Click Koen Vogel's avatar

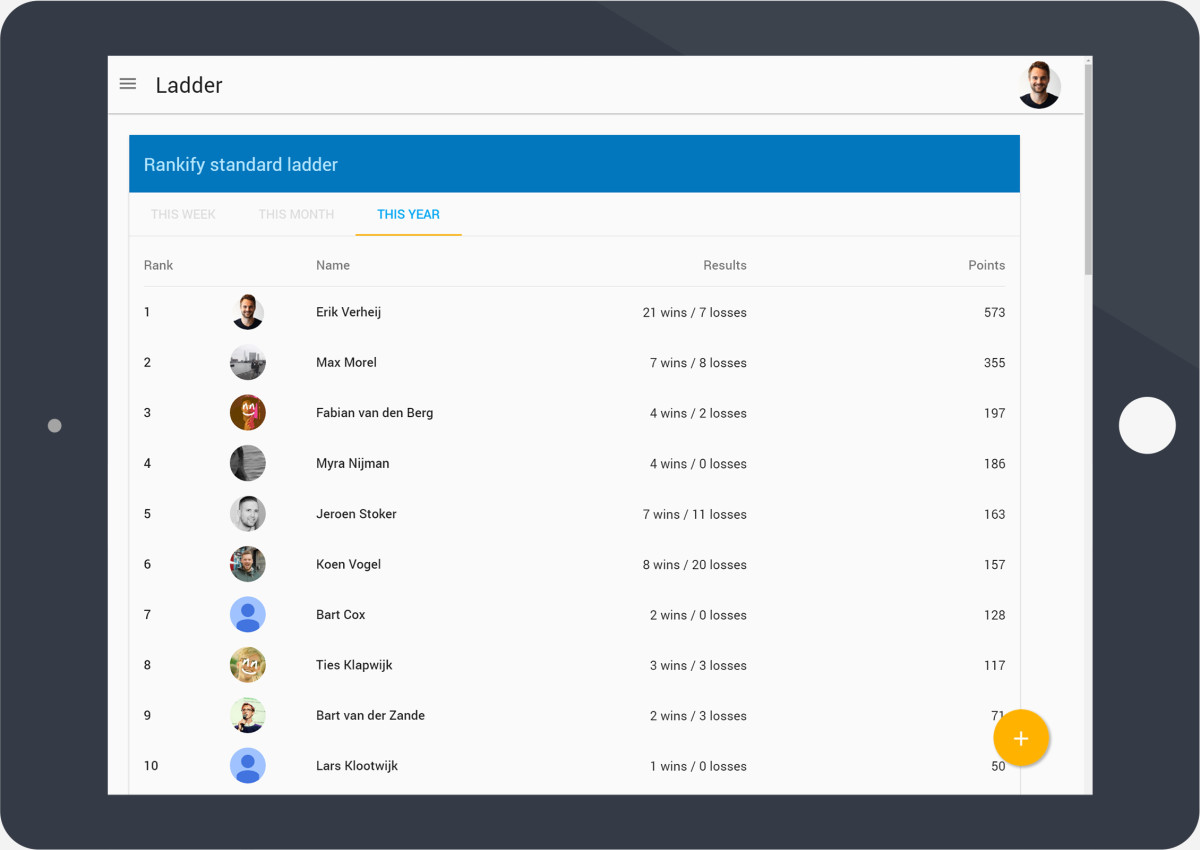coord(248,564)
